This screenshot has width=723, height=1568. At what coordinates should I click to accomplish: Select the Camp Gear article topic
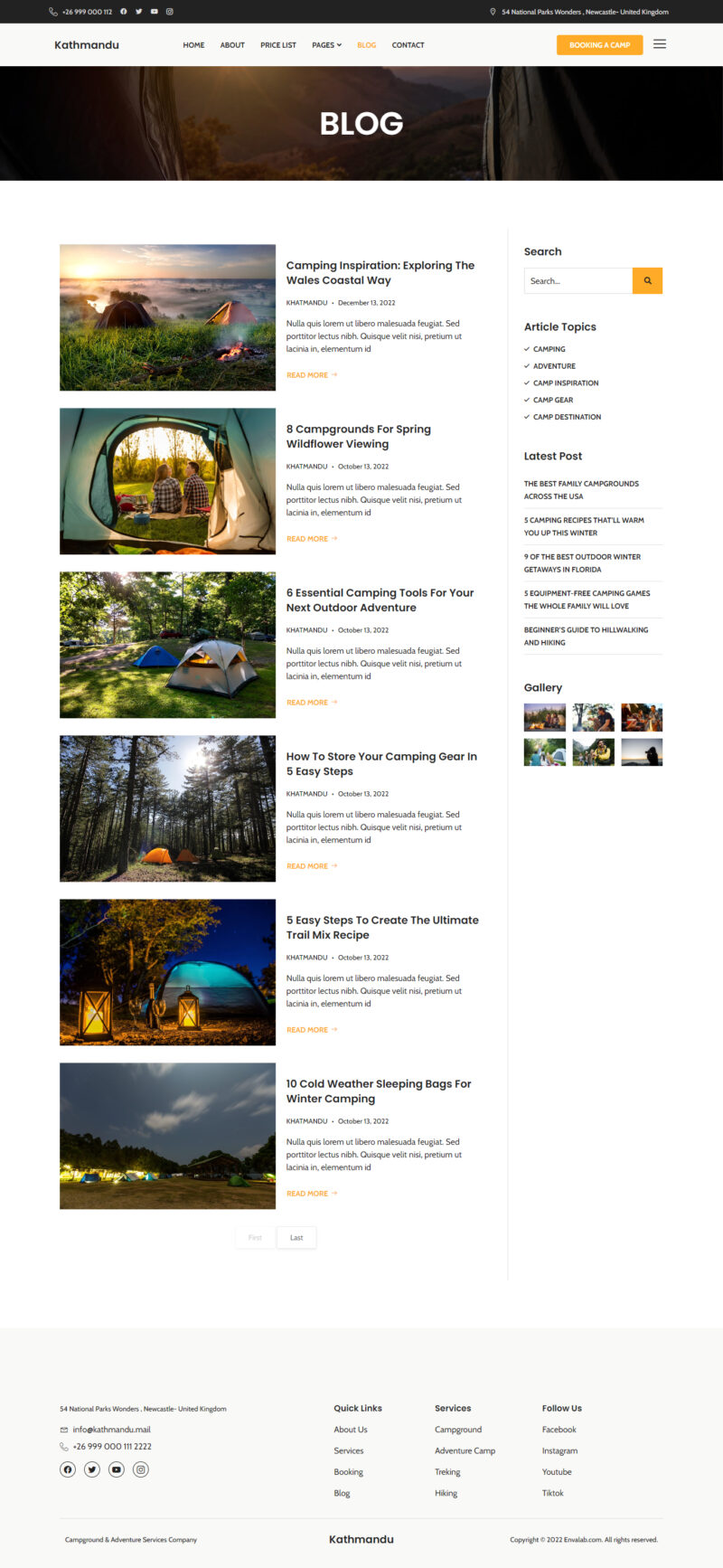pos(553,400)
